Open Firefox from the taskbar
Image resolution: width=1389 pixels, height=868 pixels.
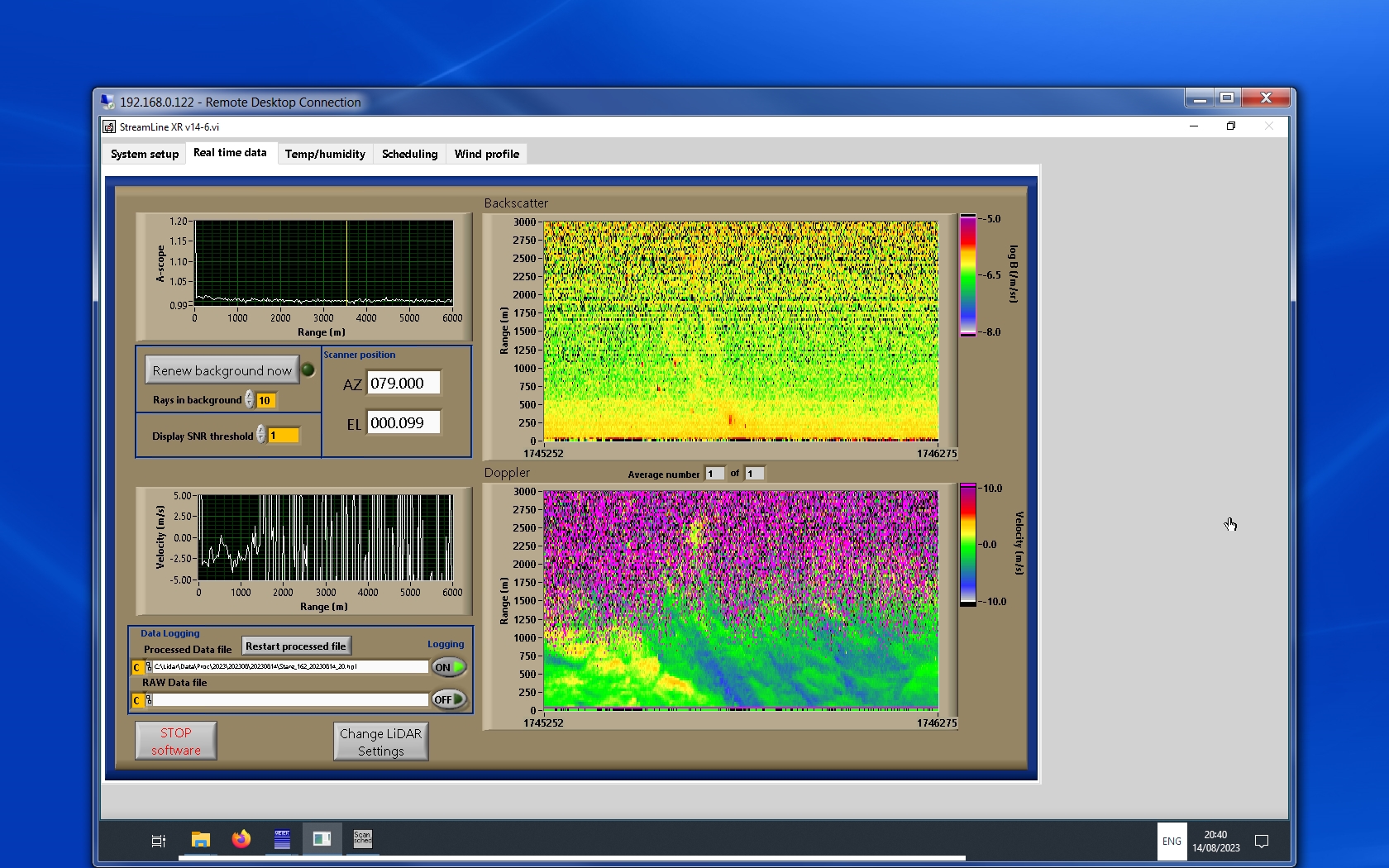pyautogui.click(x=241, y=839)
